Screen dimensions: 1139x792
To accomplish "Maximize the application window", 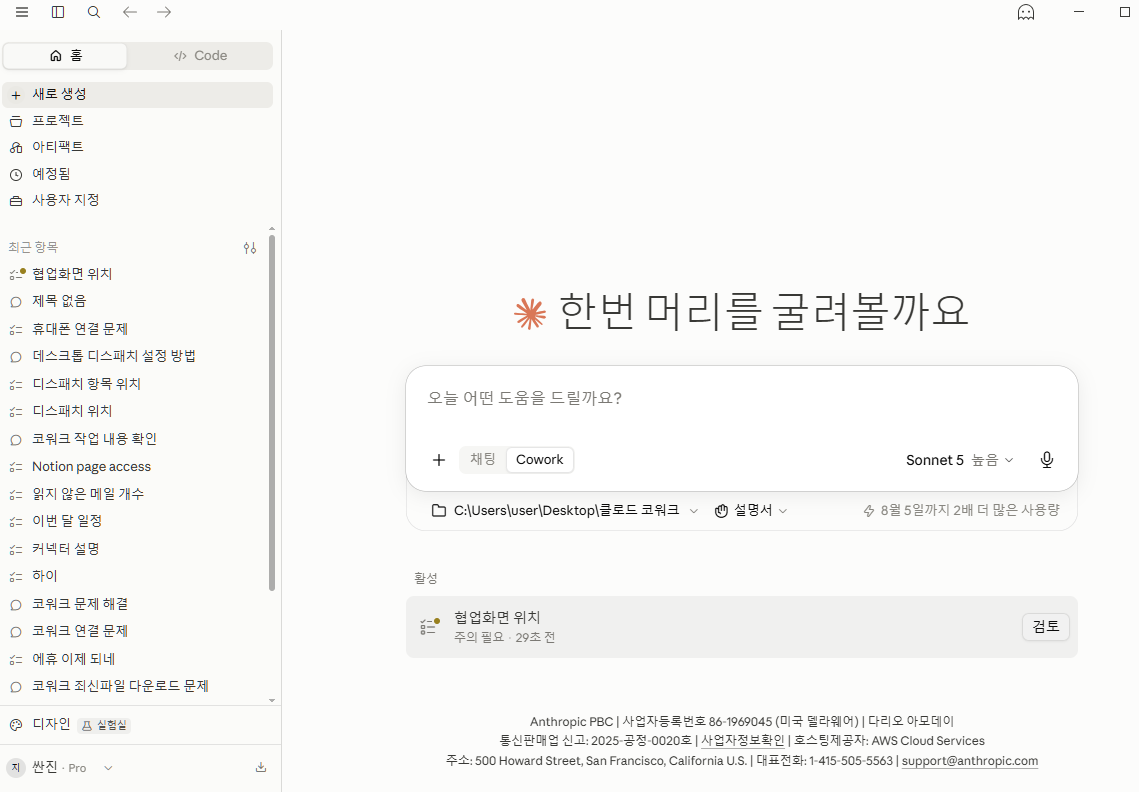I will [x=1124, y=12].
